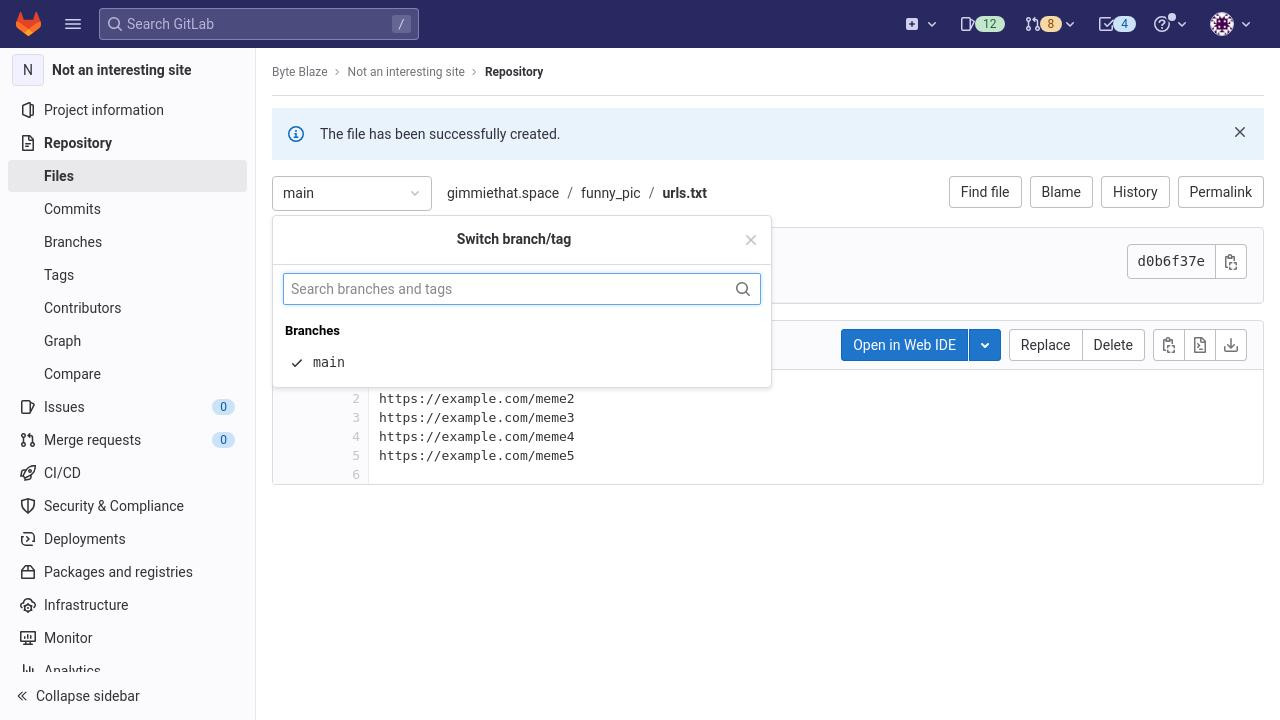Focus the Search GitLab field
This screenshot has width=1280, height=720.
259,24
